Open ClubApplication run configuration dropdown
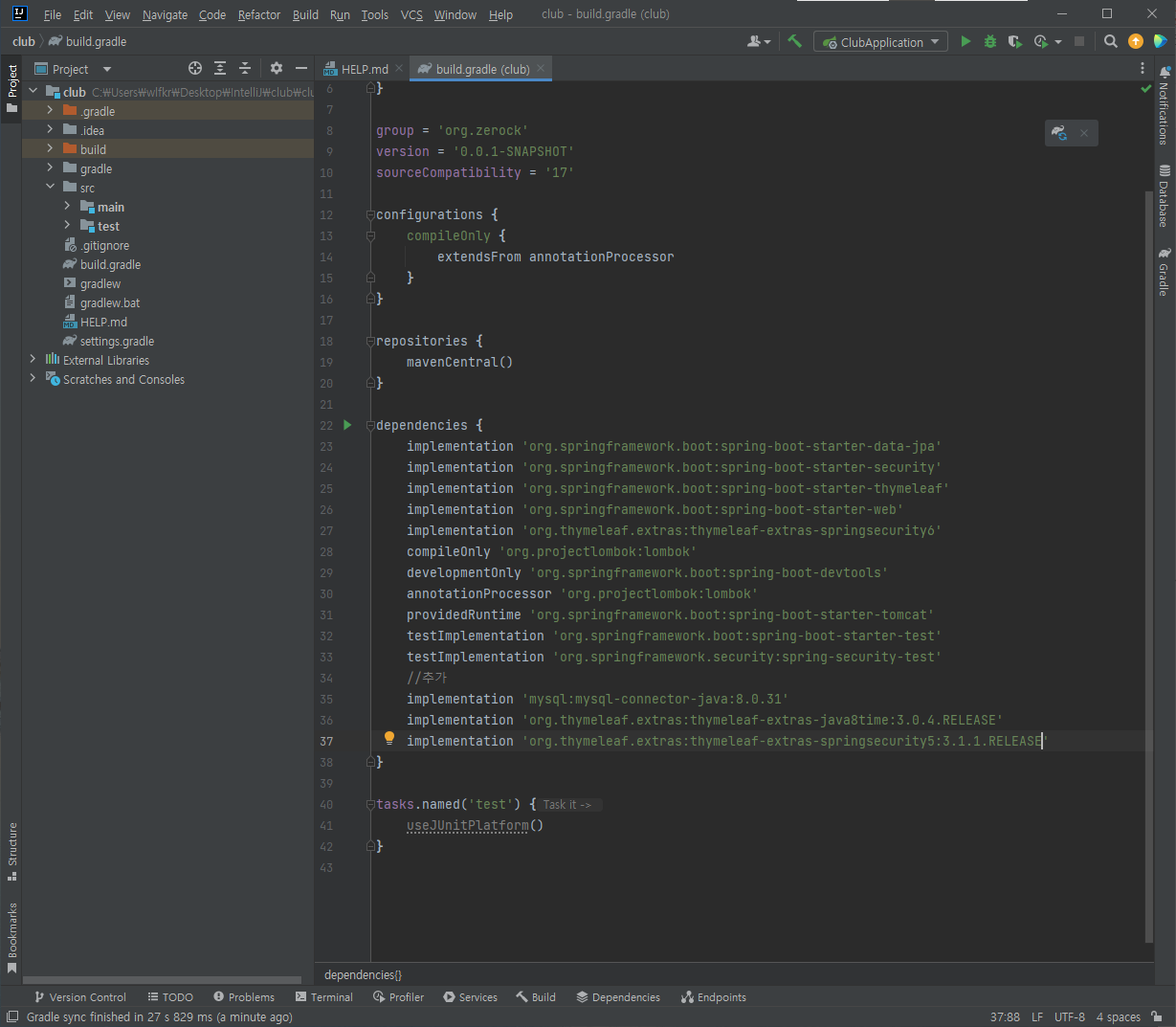 pyautogui.click(x=880, y=41)
